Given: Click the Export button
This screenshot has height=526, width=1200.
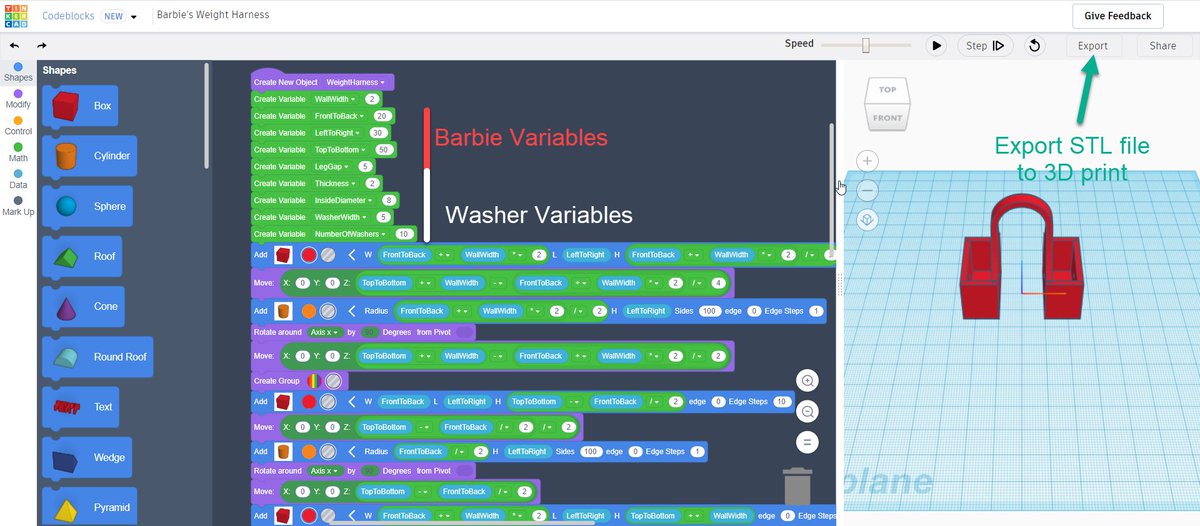Looking at the screenshot, I should 1093,46.
